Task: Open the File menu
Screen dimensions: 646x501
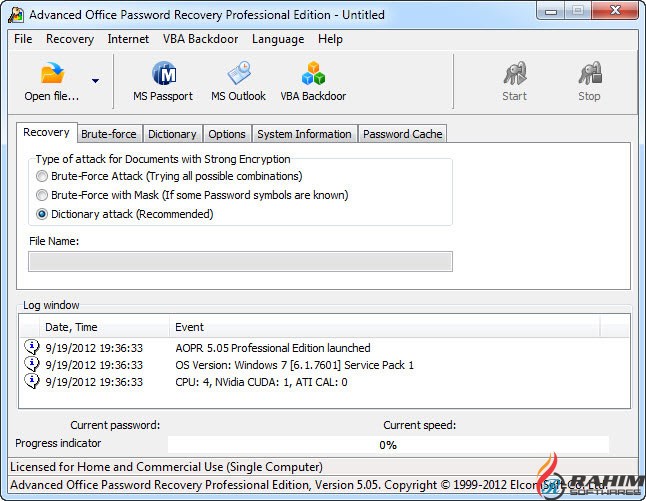Action: (23, 39)
